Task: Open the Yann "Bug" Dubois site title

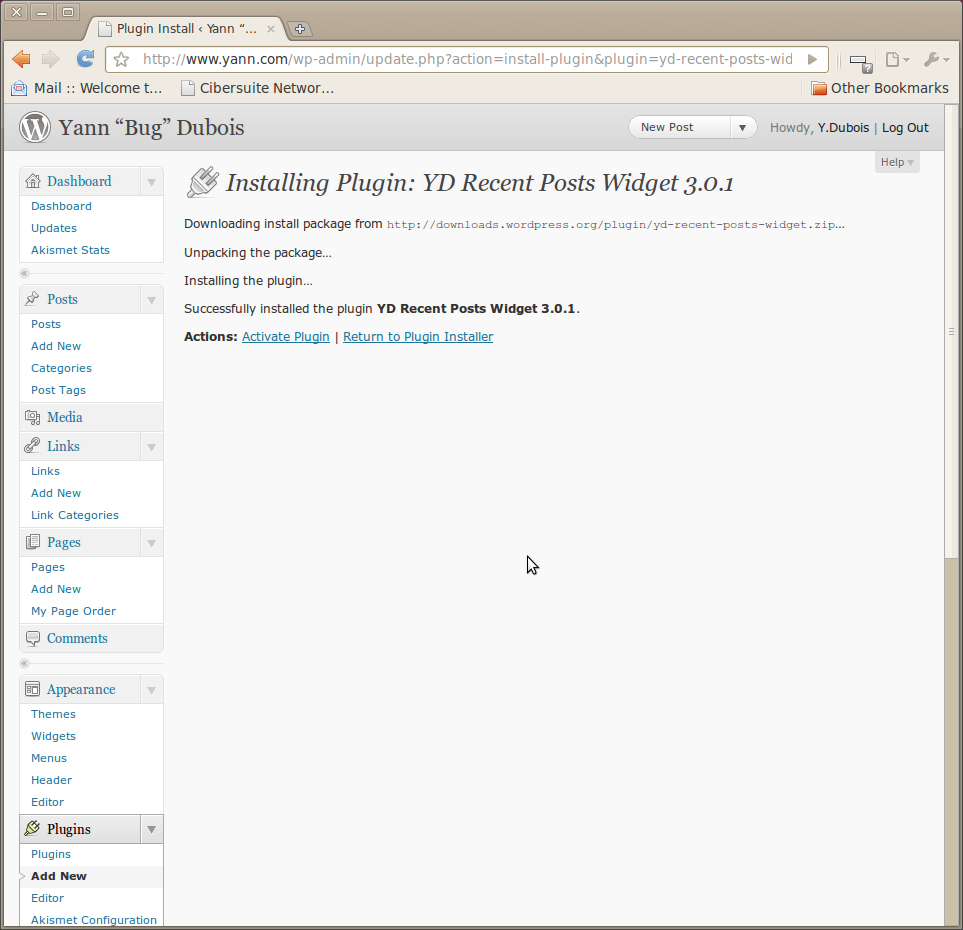Action: pyautogui.click(x=151, y=128)
